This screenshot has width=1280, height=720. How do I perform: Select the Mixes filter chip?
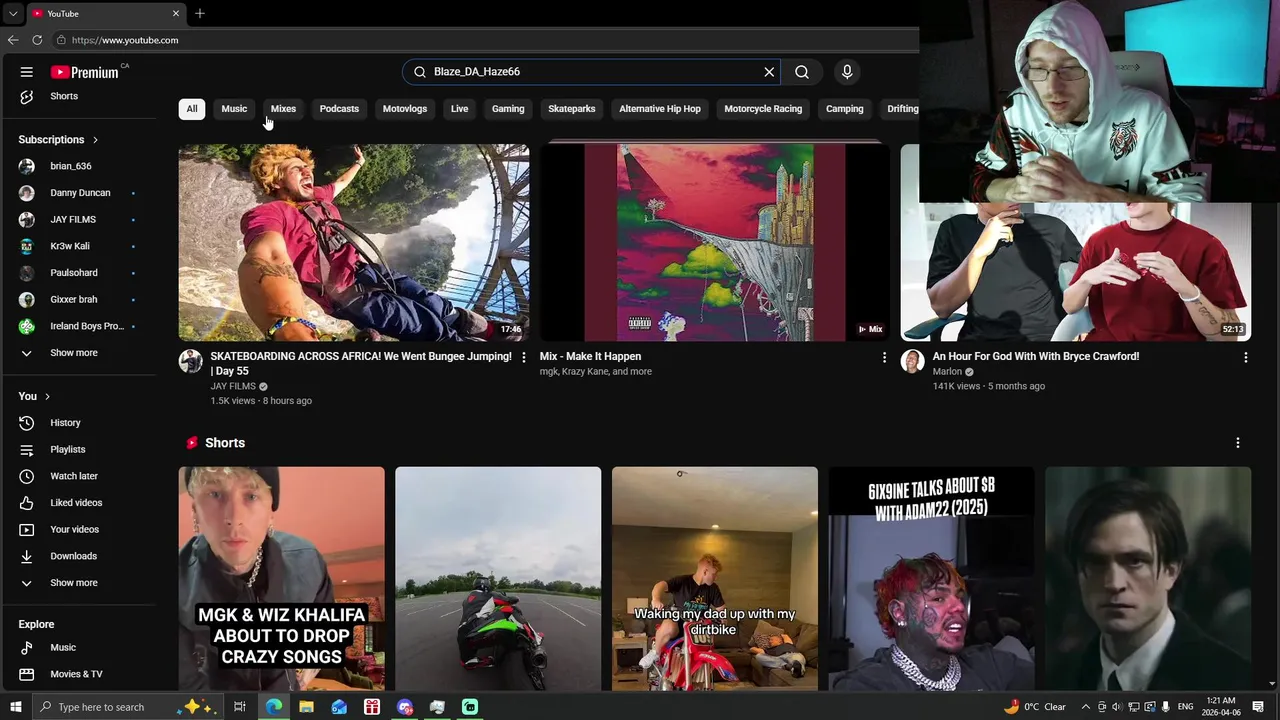coord(283,109)
